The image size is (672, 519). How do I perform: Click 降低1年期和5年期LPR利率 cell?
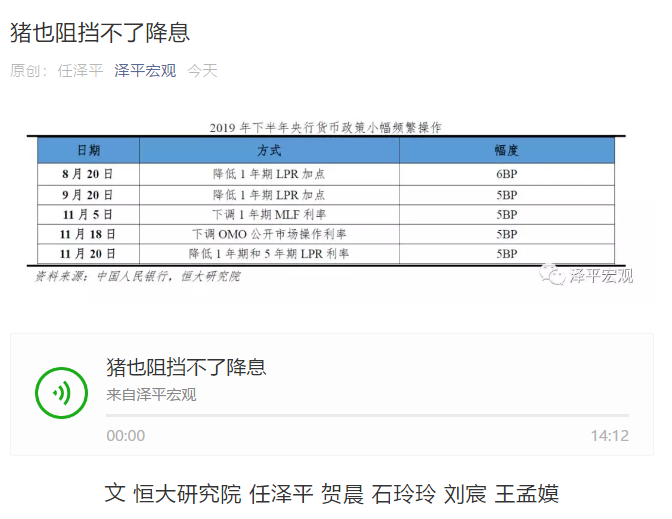[x=269, y=254]
